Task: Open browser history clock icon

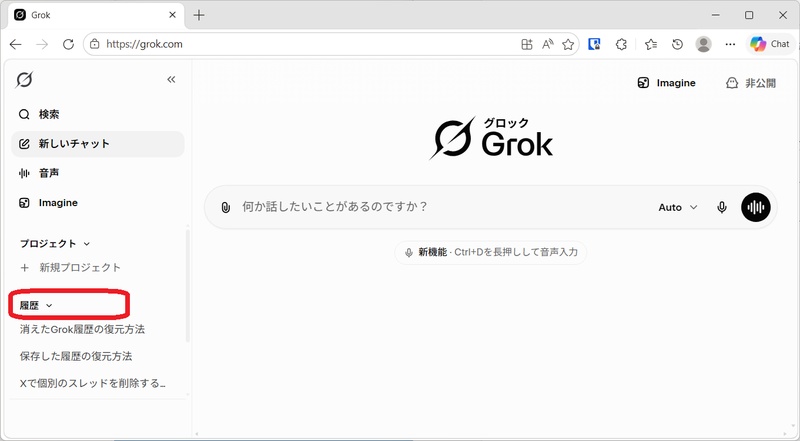Action: (x=677, y=44)
